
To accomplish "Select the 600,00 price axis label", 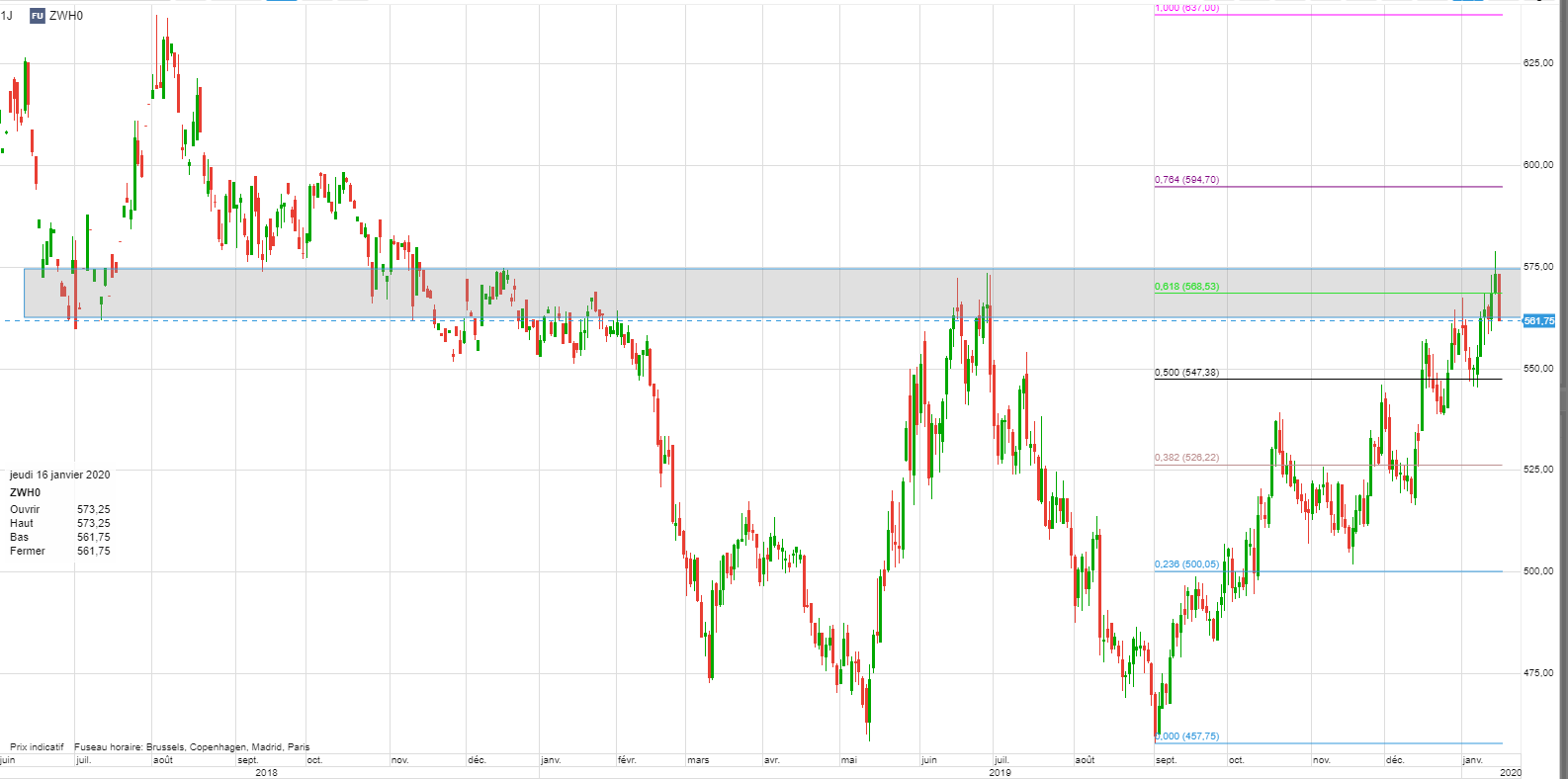I will pos(1537,165).
